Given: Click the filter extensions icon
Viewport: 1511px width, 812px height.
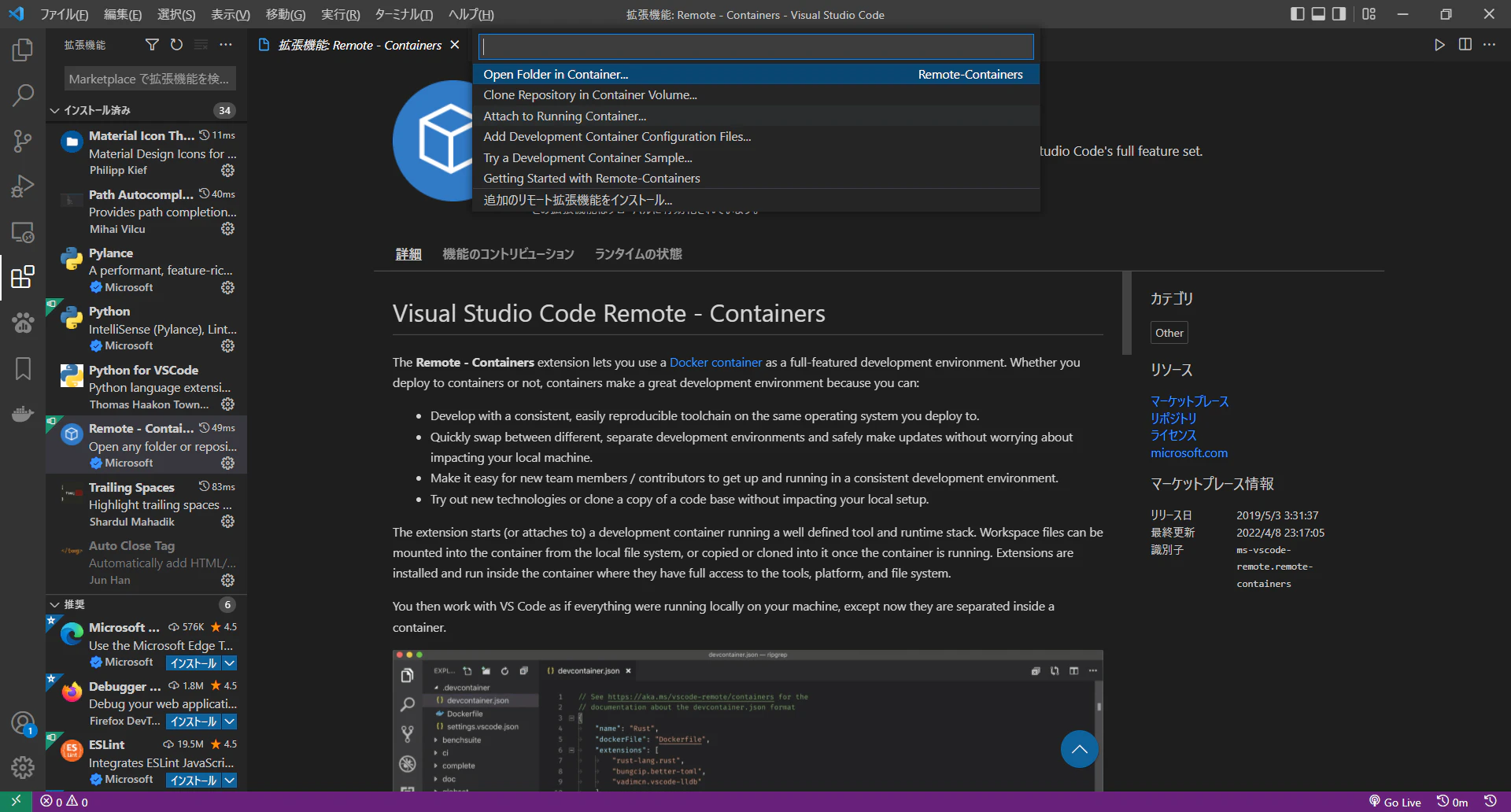Looking at the screenshot, I should [x=152, y=45].
